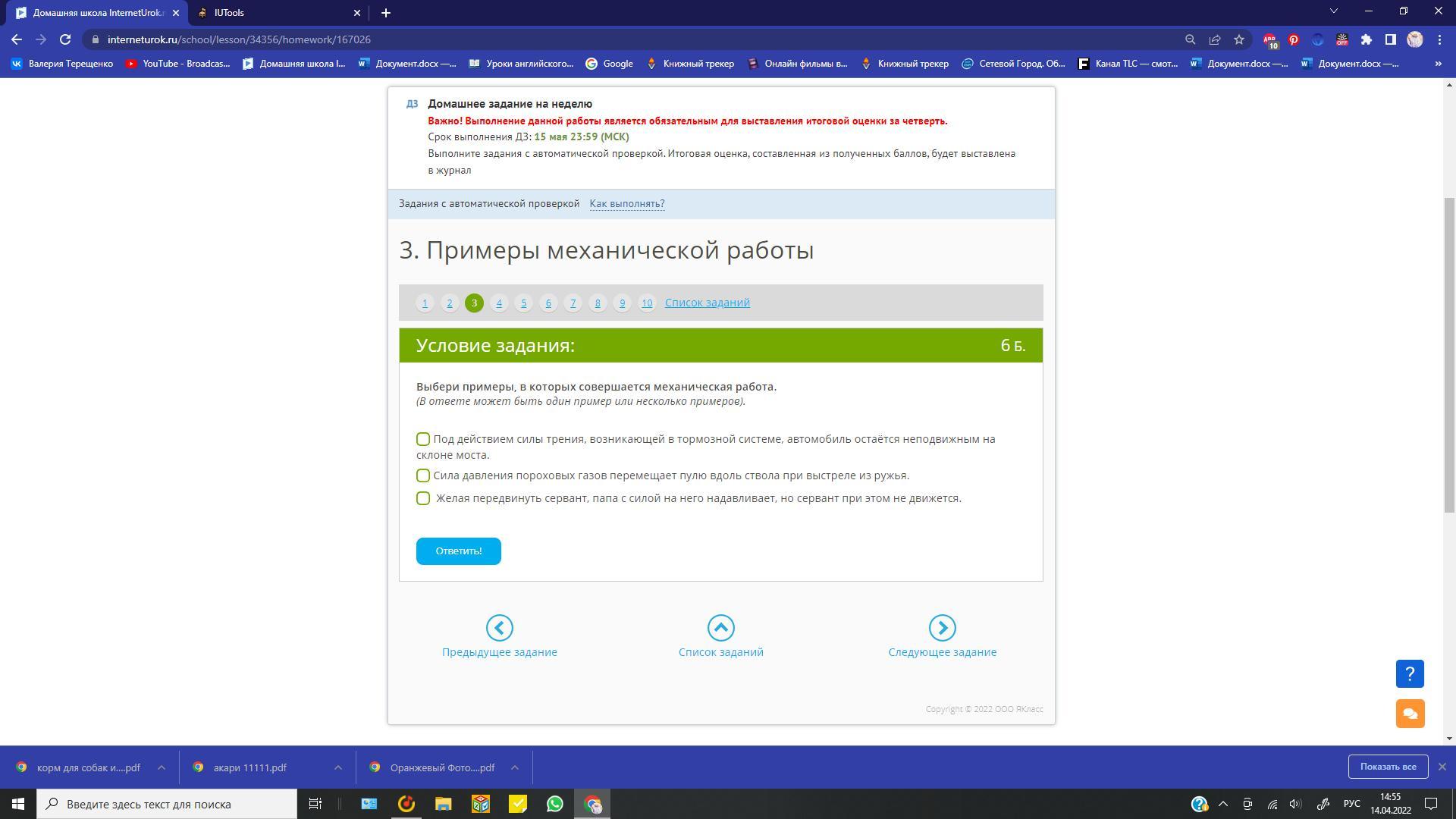Go to task number 1
Viewport: 1456px width, 819px height.
(x=425, y=303)
